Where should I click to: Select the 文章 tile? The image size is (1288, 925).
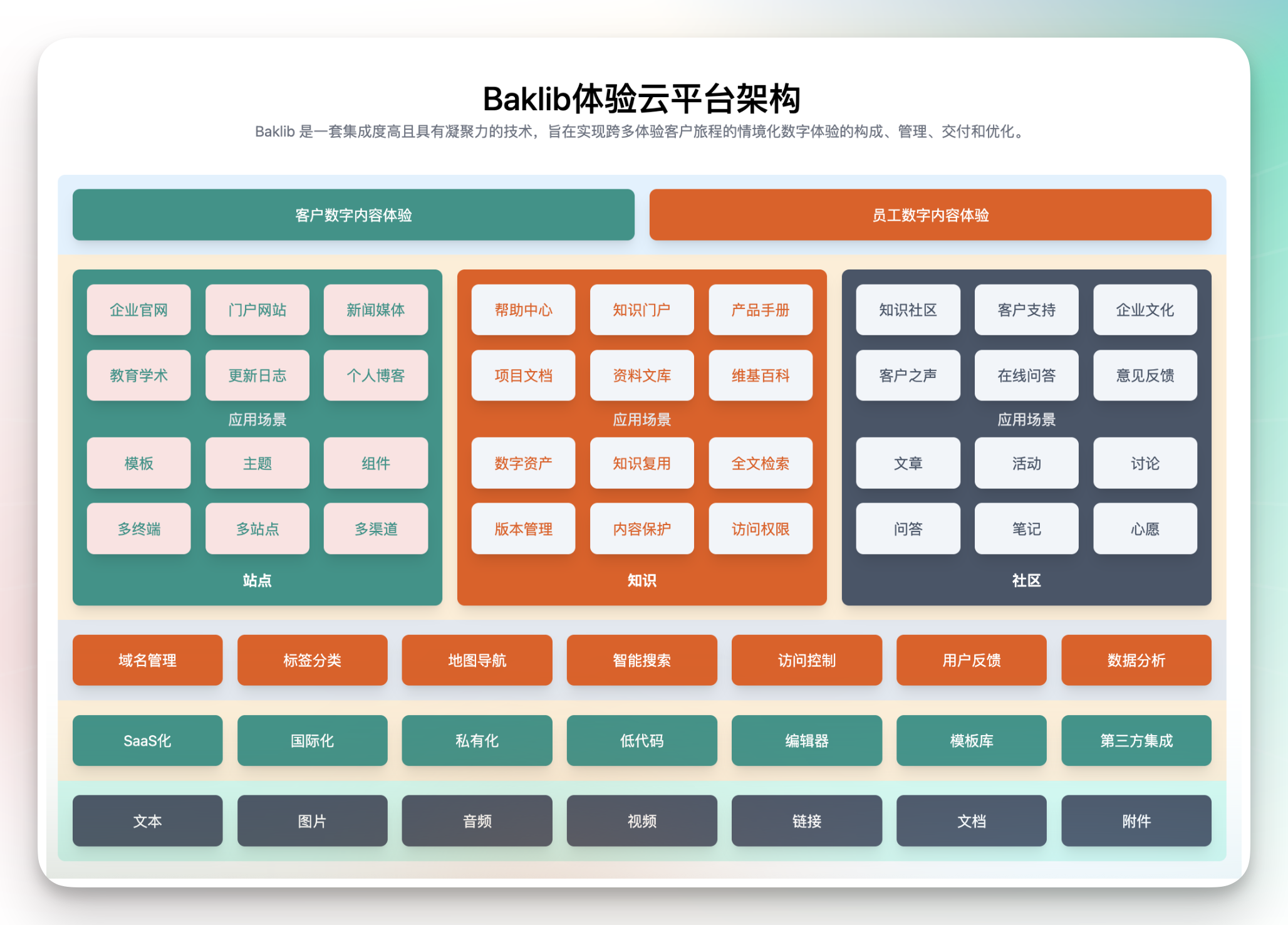pos(908,463)
